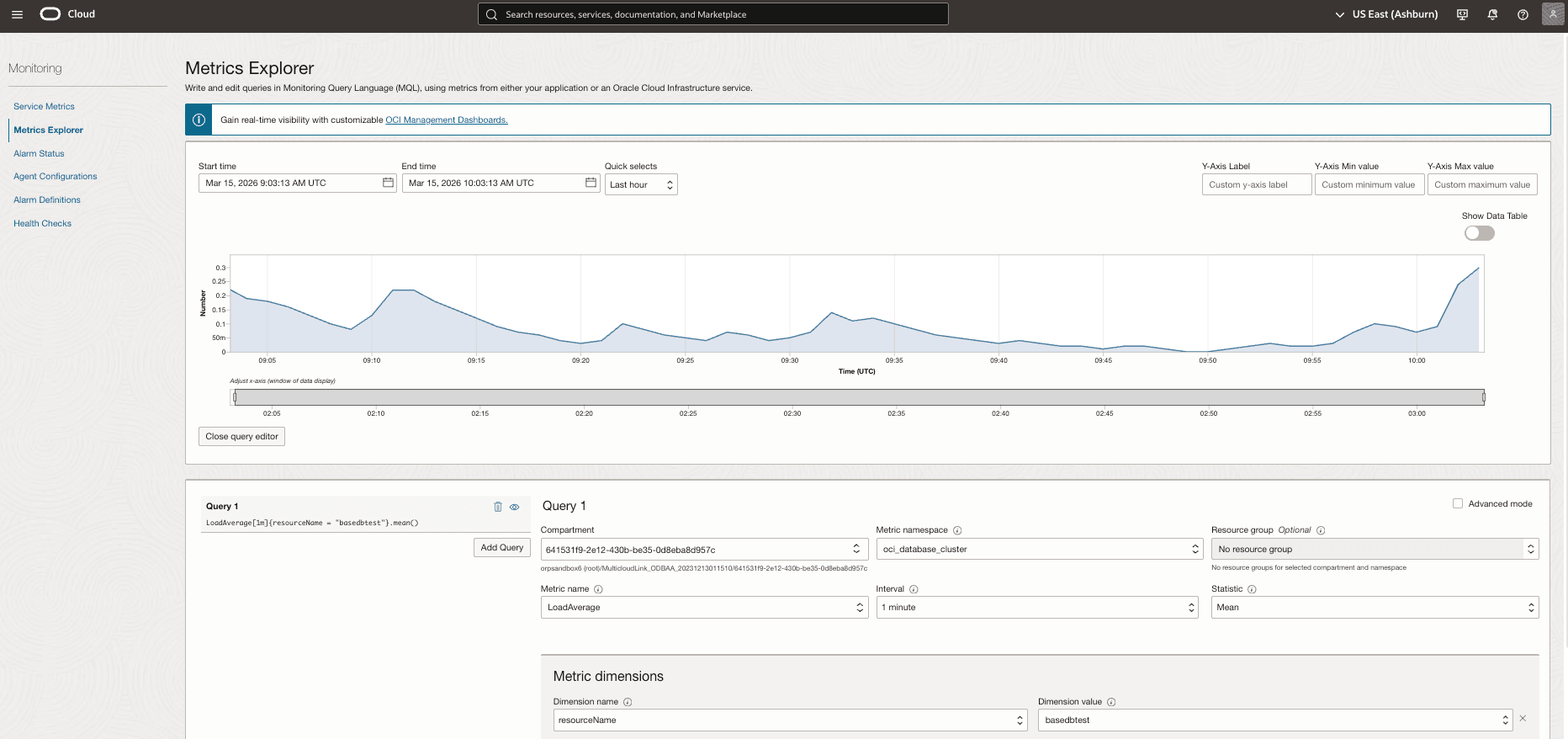Select Query 1 in query list
Image resolution: width=1568 pixels, height=739 pixels.
365,513
